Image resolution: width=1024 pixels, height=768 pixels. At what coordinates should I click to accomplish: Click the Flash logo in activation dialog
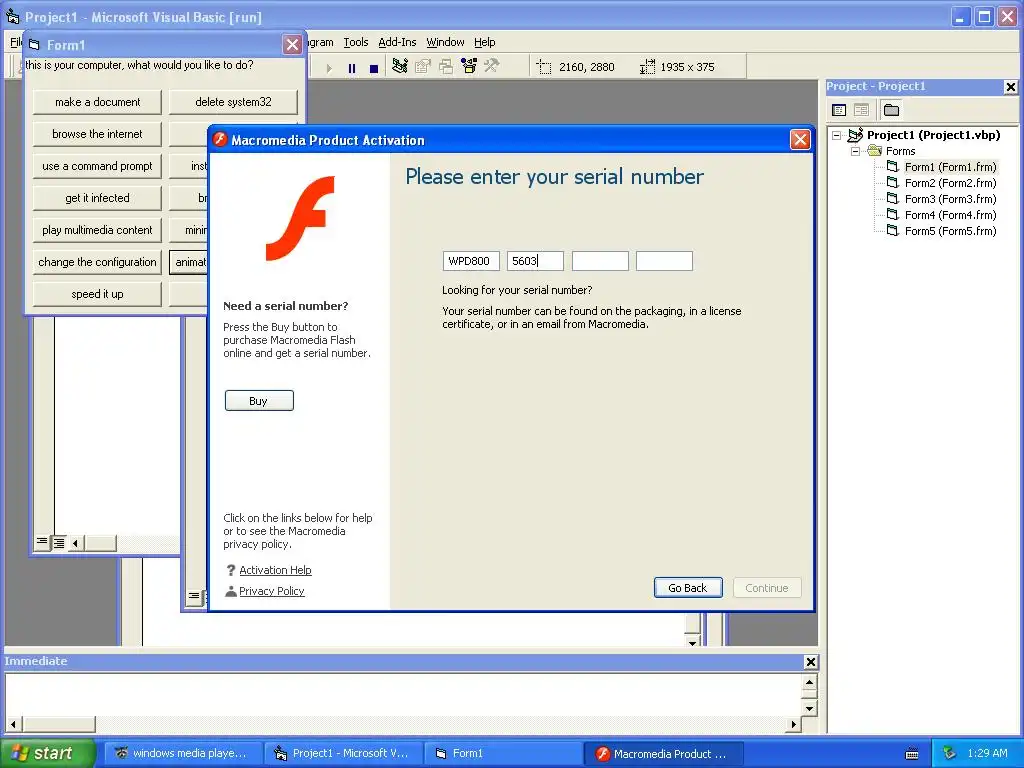click(300, 218)
